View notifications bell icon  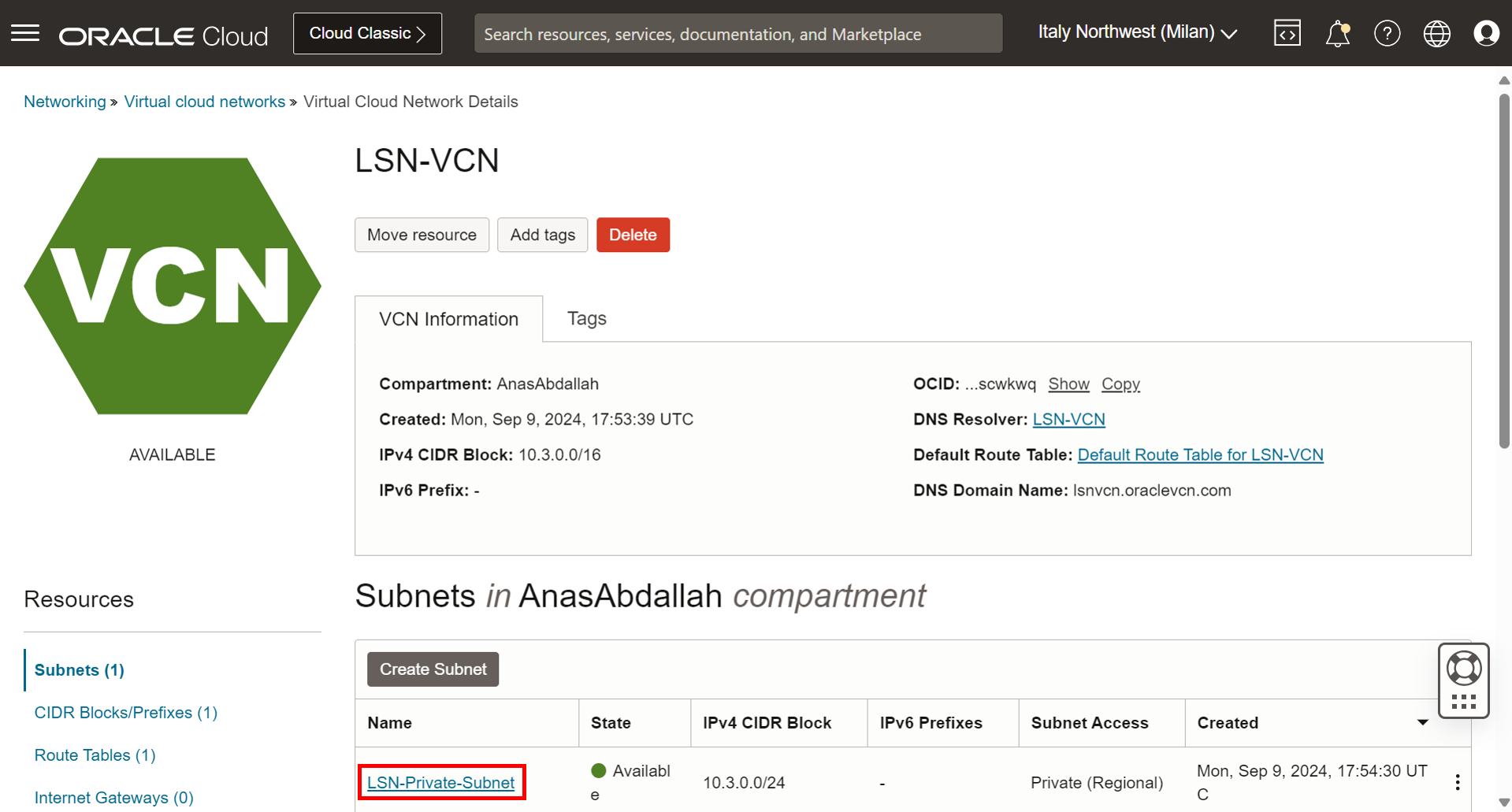click(1338, 34)
